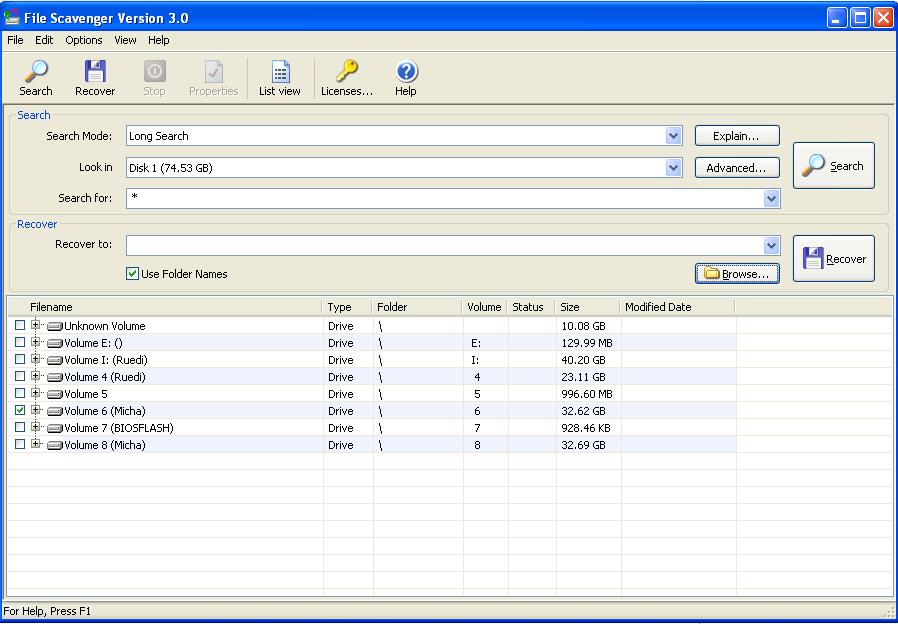The image size is (898, 624).
Task: Open Help via the question mark icon
Action: point(406,72)
